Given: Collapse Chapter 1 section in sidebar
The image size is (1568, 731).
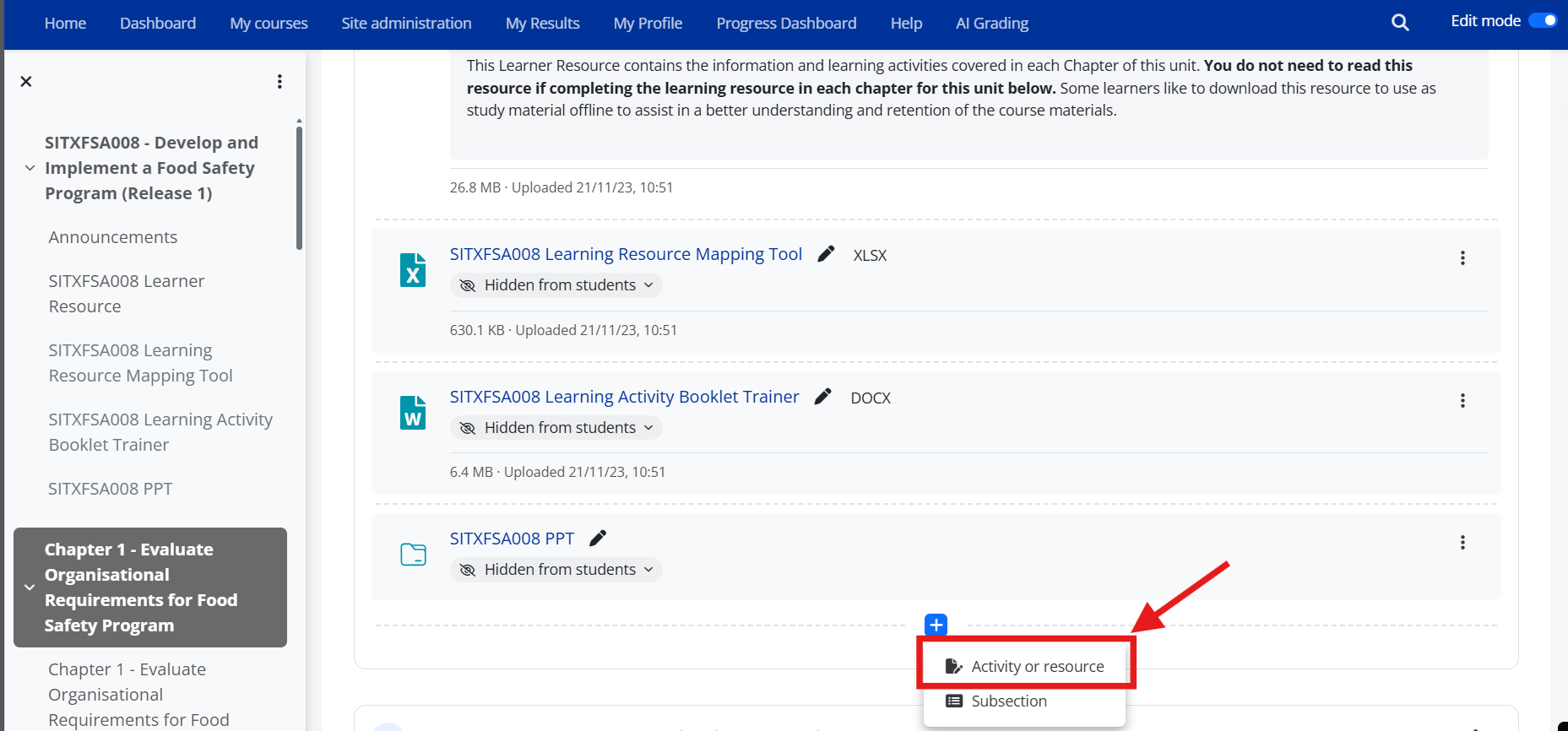Looking at the screenshot, I should coord(30,588).
